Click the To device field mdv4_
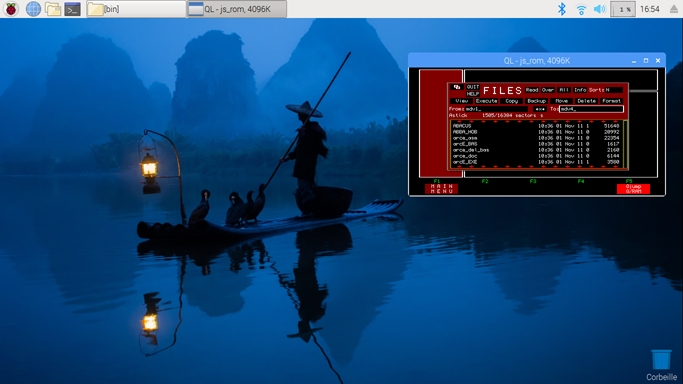Screen dimensions: 683x384 pos(591,109)
